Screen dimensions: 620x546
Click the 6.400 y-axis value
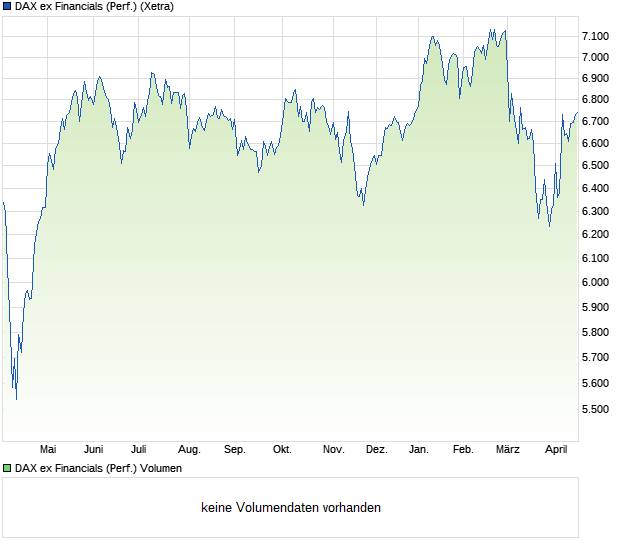[x=595, y=188]
